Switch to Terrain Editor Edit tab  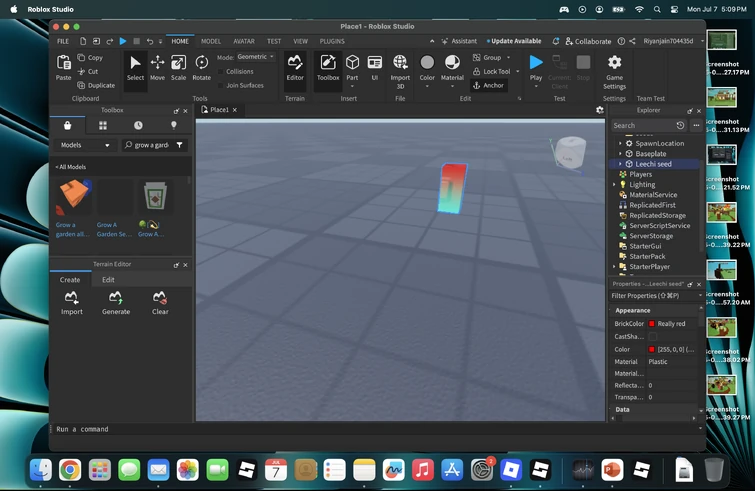pos(108,280)
